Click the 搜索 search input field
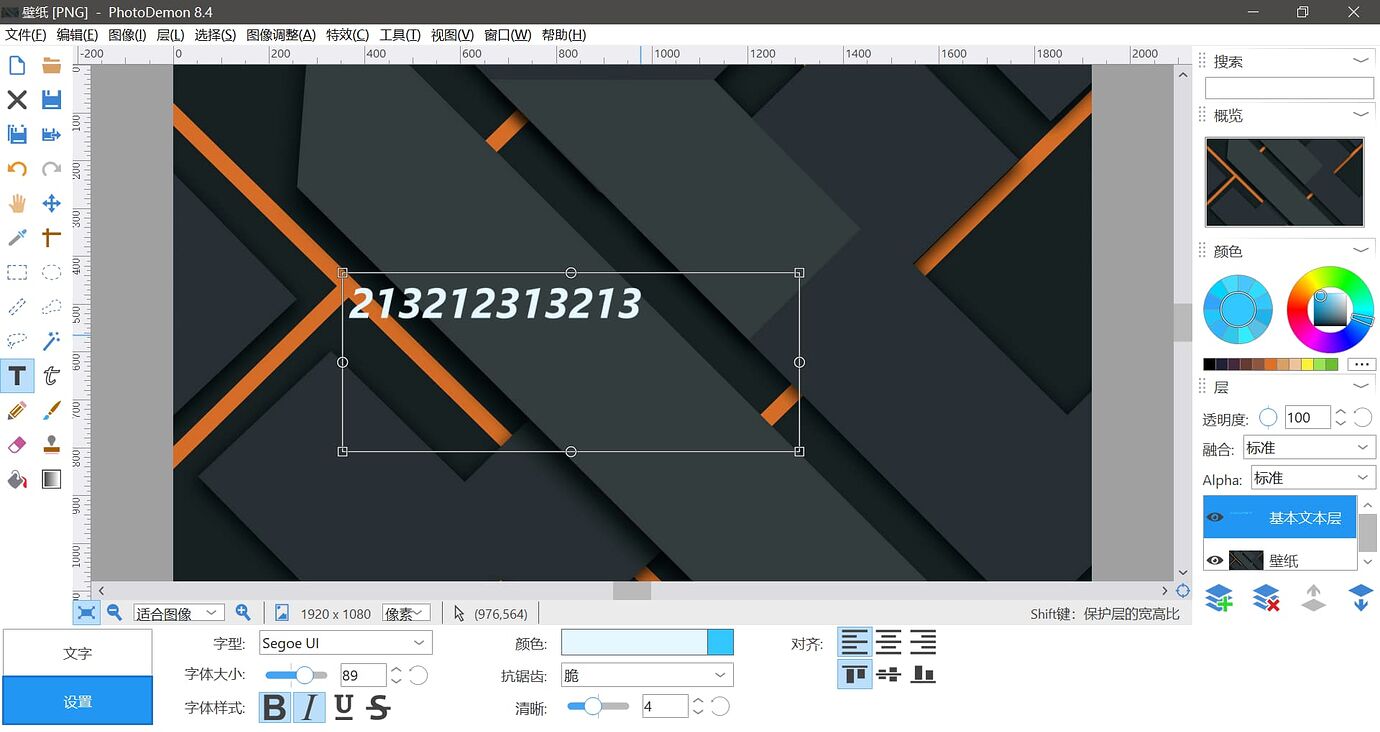 point(1289,88)
